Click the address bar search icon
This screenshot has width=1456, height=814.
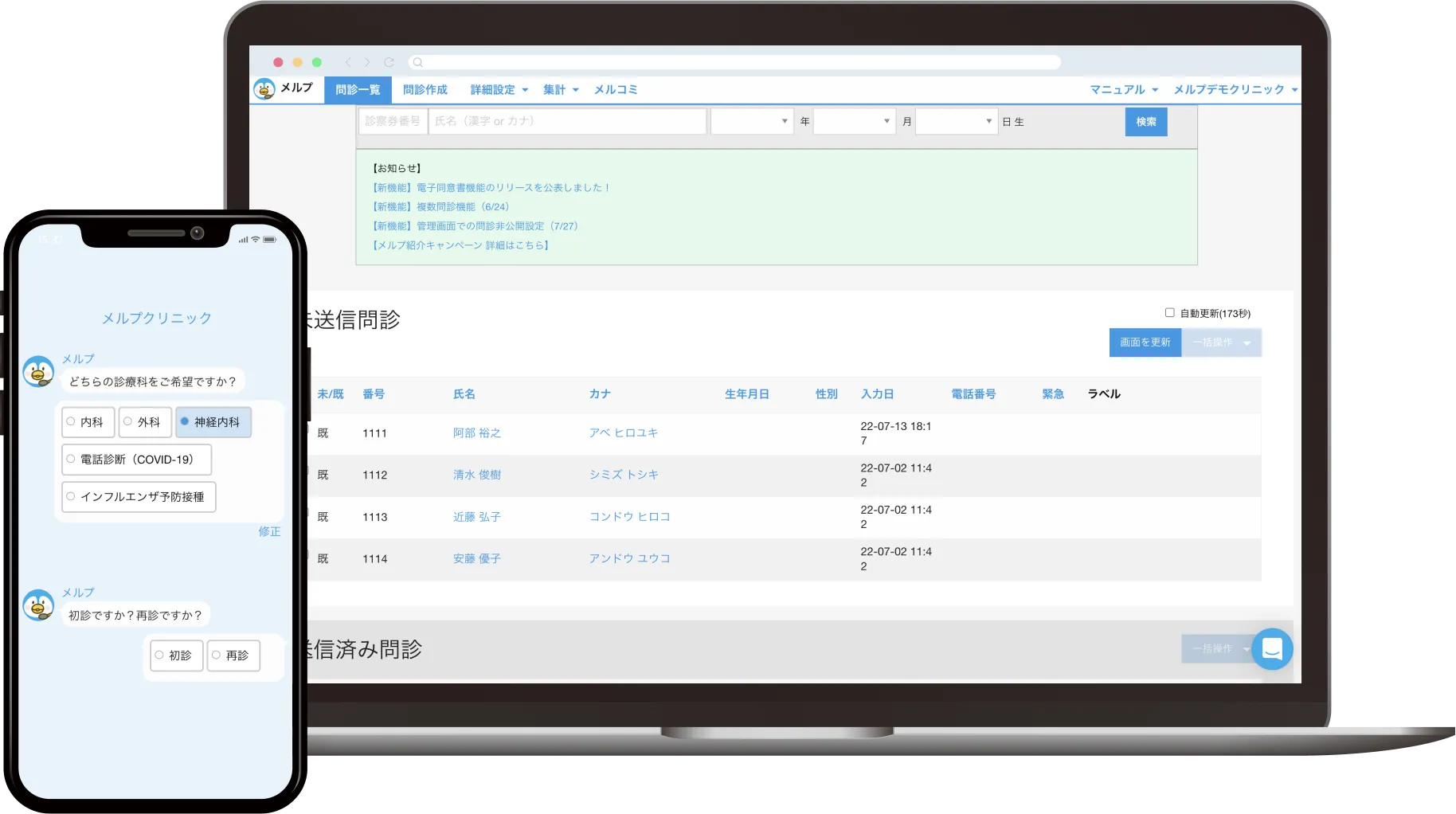[417, 62]
